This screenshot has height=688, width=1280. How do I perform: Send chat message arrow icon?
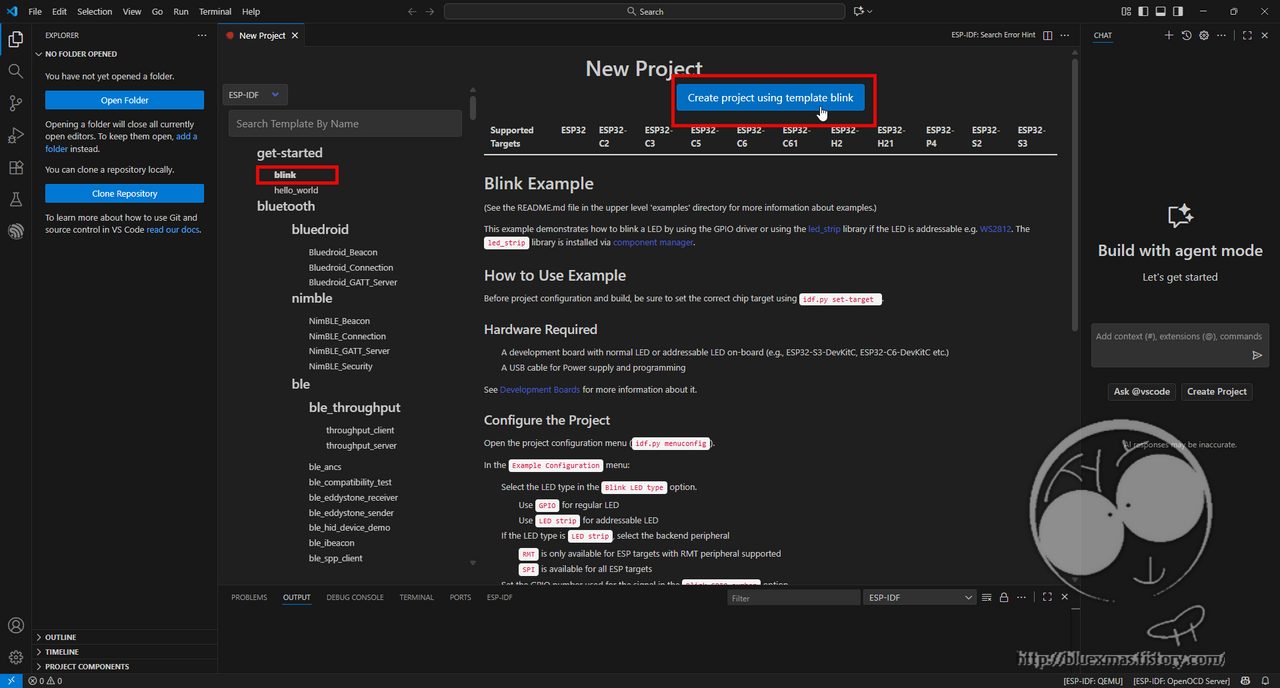click(x=1257, y=355)
